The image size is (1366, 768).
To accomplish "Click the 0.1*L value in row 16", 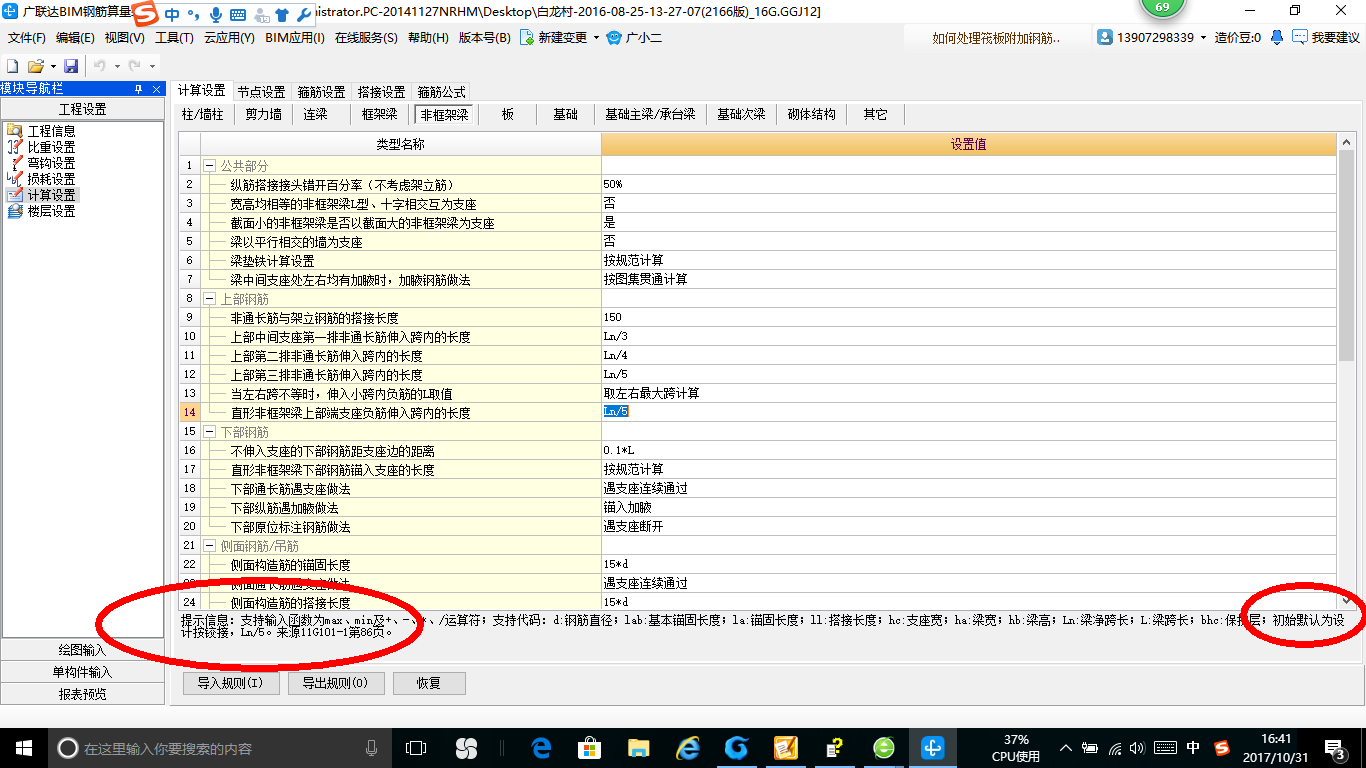I will coord(617,451).
